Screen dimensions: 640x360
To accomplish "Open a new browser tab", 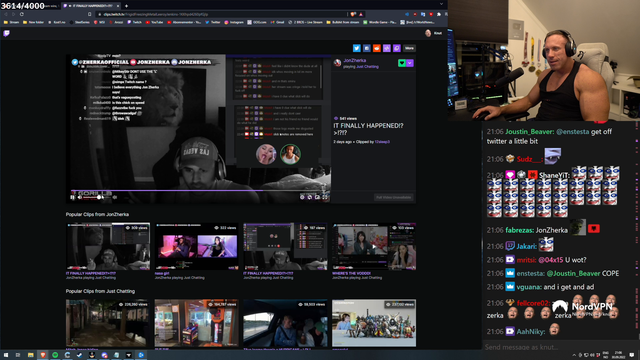I will point(127,6).
